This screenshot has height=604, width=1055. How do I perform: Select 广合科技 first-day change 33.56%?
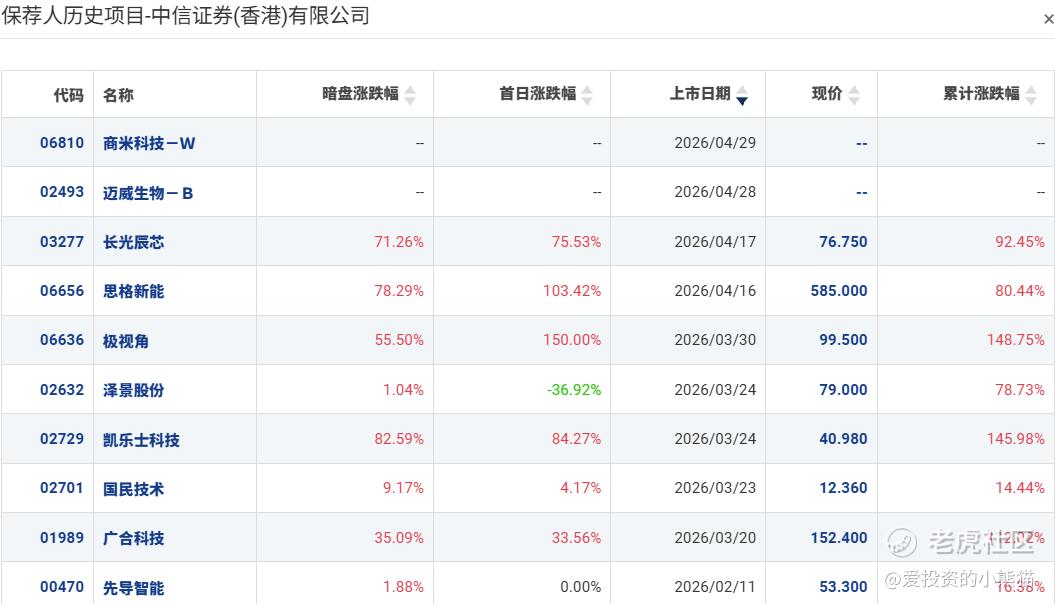click(x=576, y=537)
